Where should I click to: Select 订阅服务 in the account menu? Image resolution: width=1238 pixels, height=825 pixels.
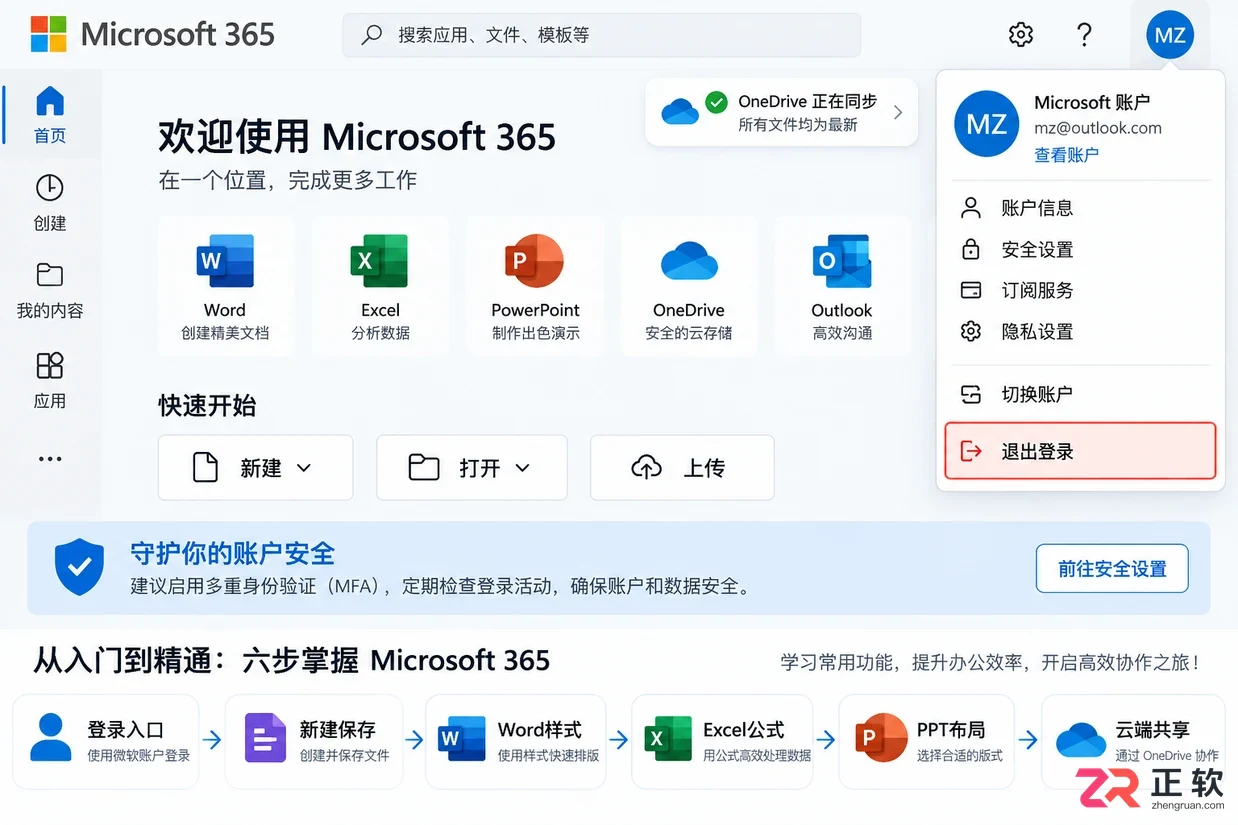pyautogui.click(x=1081, y=290)
